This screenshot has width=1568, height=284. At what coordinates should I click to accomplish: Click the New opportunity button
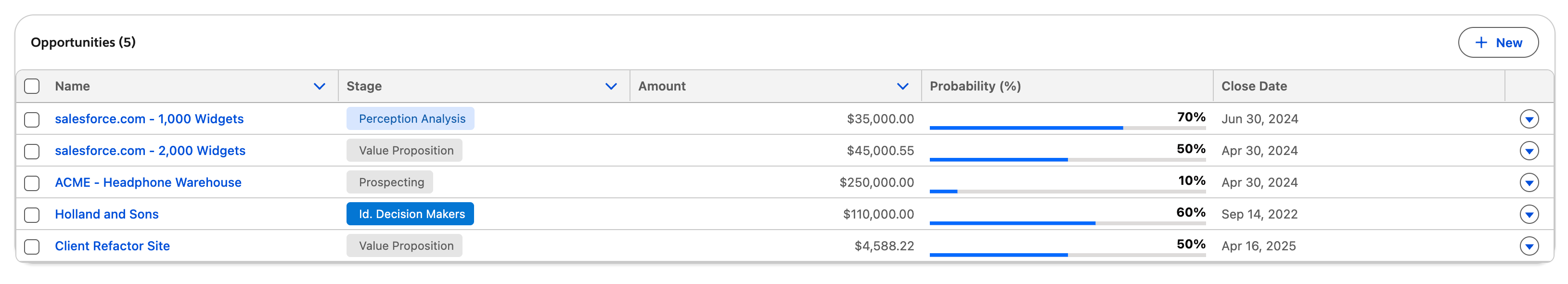pos(1497,43)
